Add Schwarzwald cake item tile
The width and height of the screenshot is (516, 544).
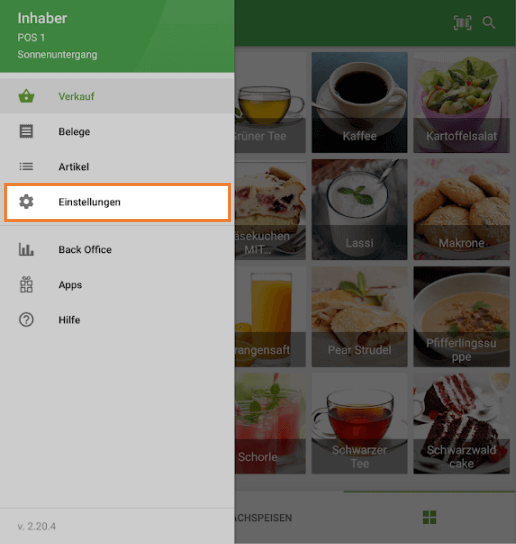coord(462,423)
